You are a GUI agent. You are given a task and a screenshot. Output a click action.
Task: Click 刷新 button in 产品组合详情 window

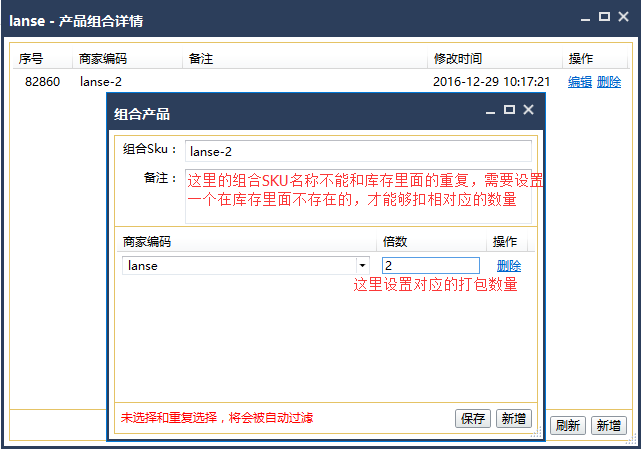(567, 426)
